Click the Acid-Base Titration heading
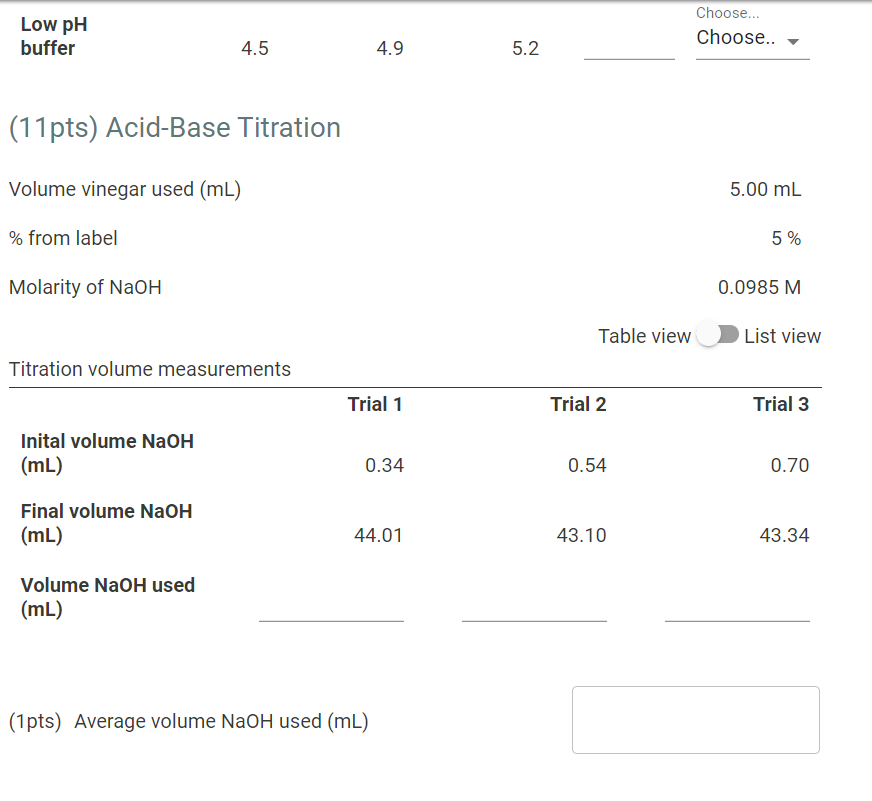 click(x=173, y=127)
